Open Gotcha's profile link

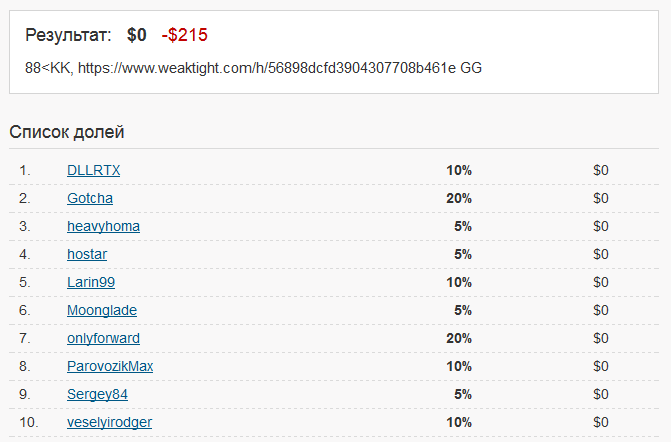(x=90, y=198)
